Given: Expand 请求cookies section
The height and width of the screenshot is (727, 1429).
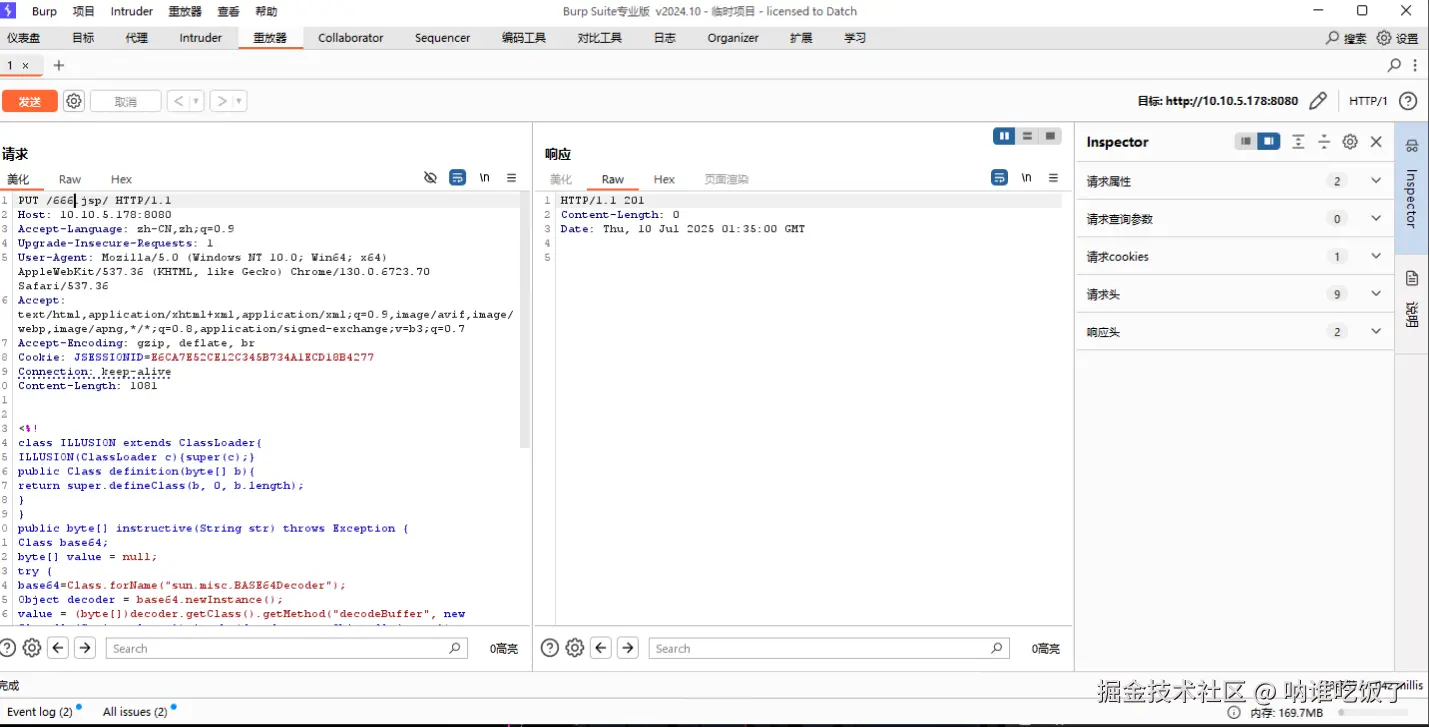Looking at the screenshot, I should [x=1235, y=256].
